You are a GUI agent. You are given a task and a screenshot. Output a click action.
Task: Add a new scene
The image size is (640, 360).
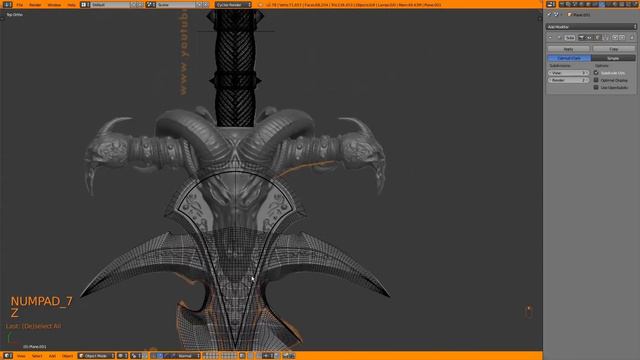200,5
